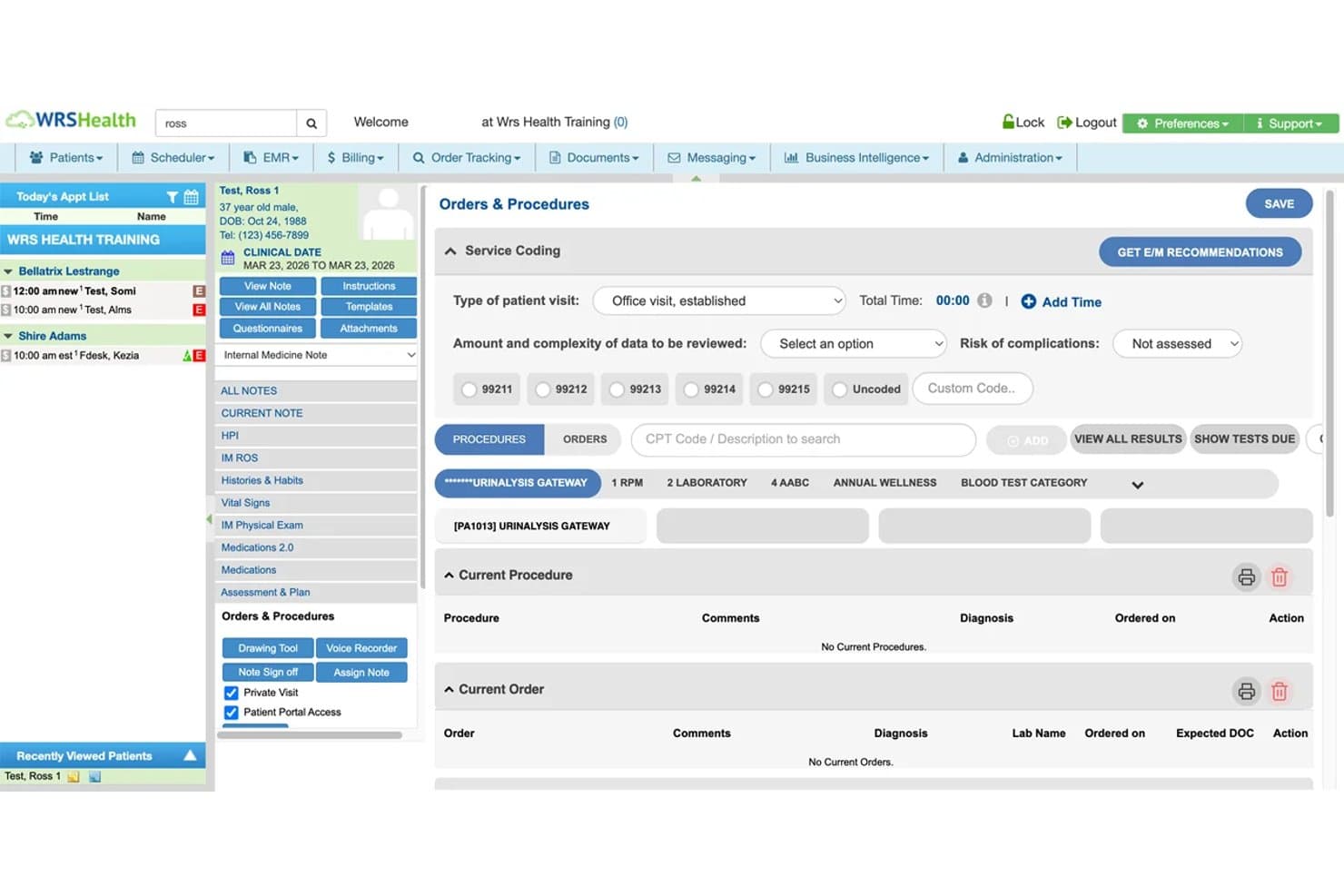Screen dimensions: 1344x896
Task: Click the patient photo placeholder avatar
Action: (388, 213)
